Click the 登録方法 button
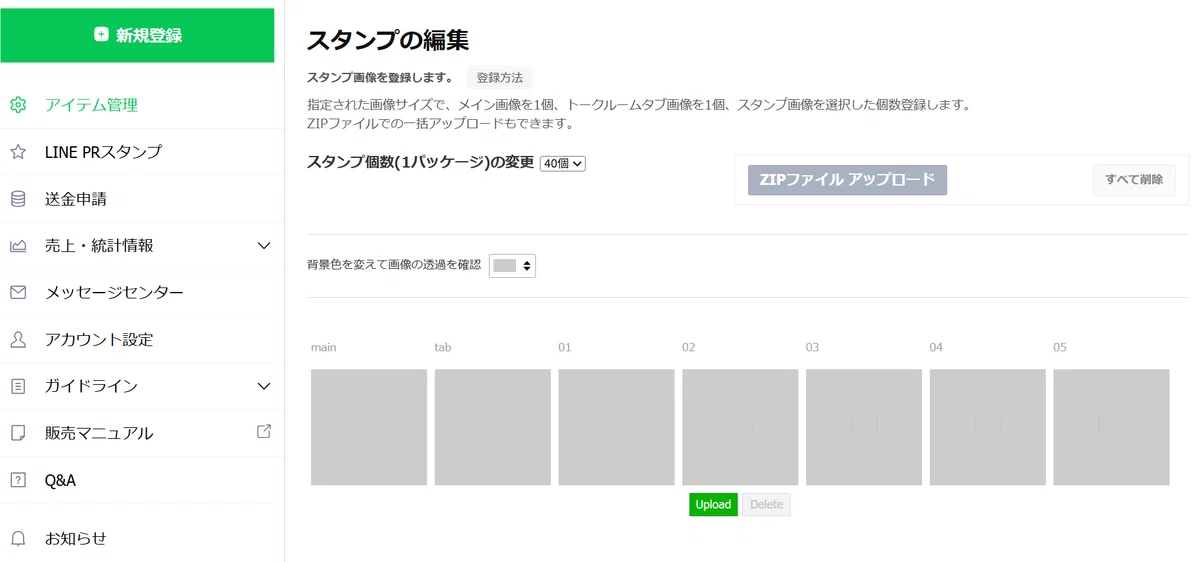This screenshot has height=562, width=1200. [500, 78]
